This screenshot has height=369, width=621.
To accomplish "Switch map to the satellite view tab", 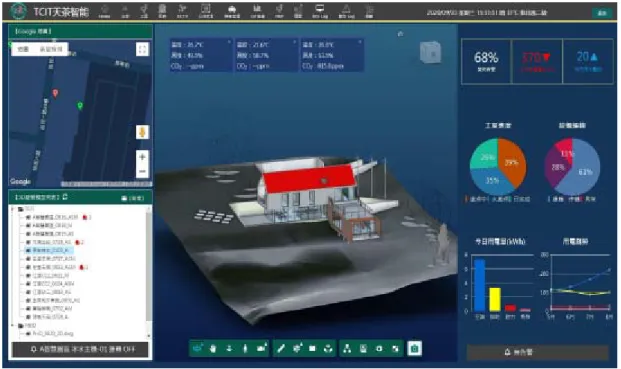I will click(x=51, y=49).
